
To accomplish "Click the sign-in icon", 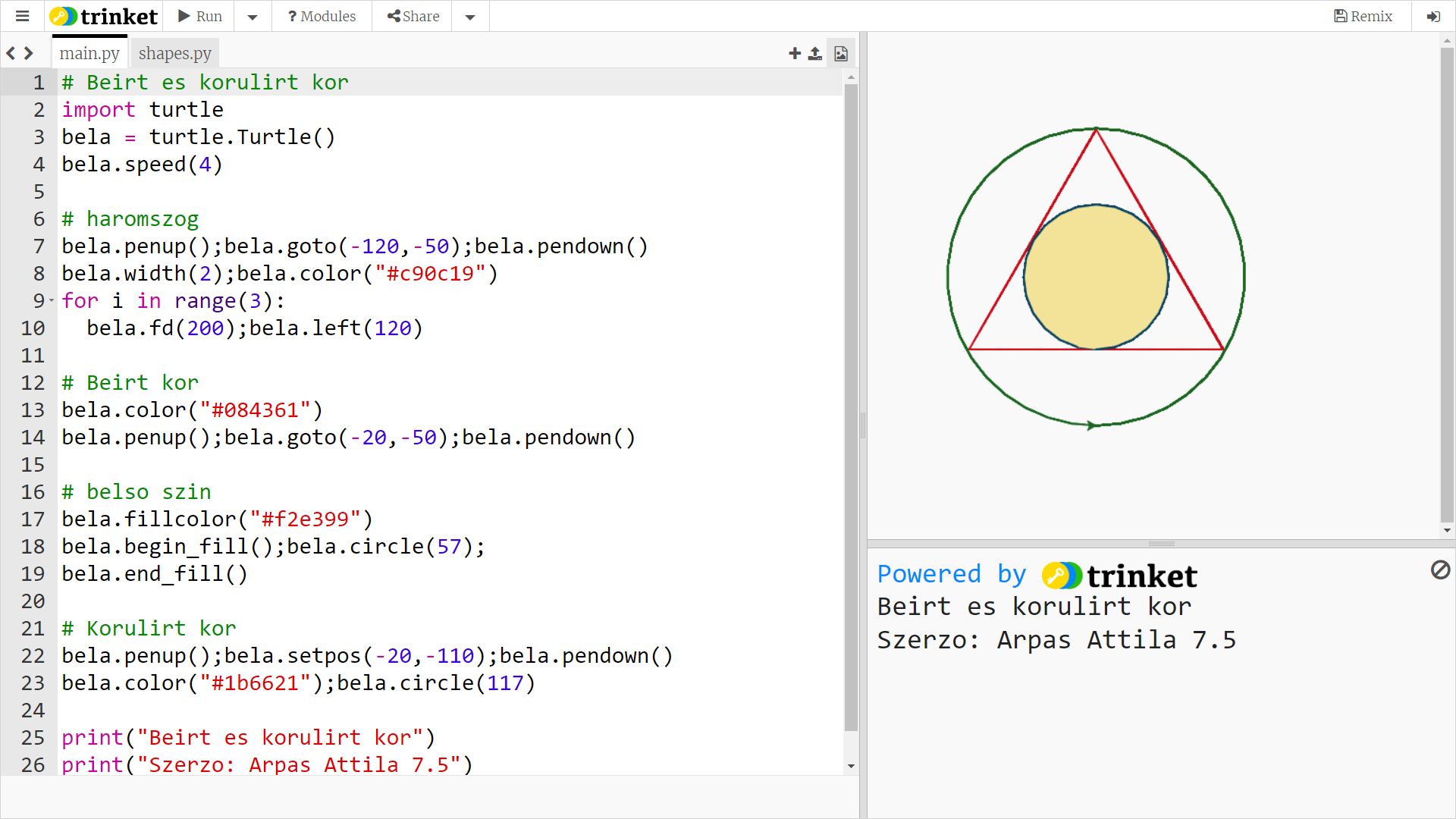I will (x=1433, y=16).
